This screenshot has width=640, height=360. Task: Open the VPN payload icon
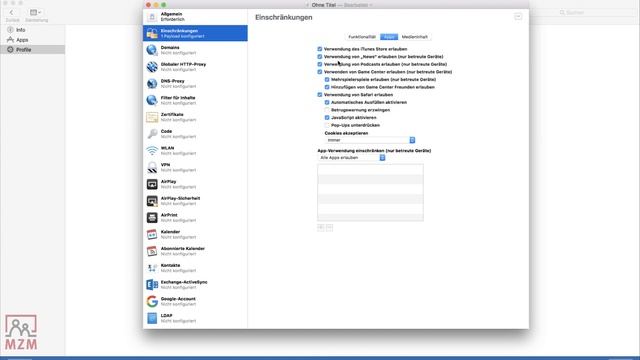(152, 167)
